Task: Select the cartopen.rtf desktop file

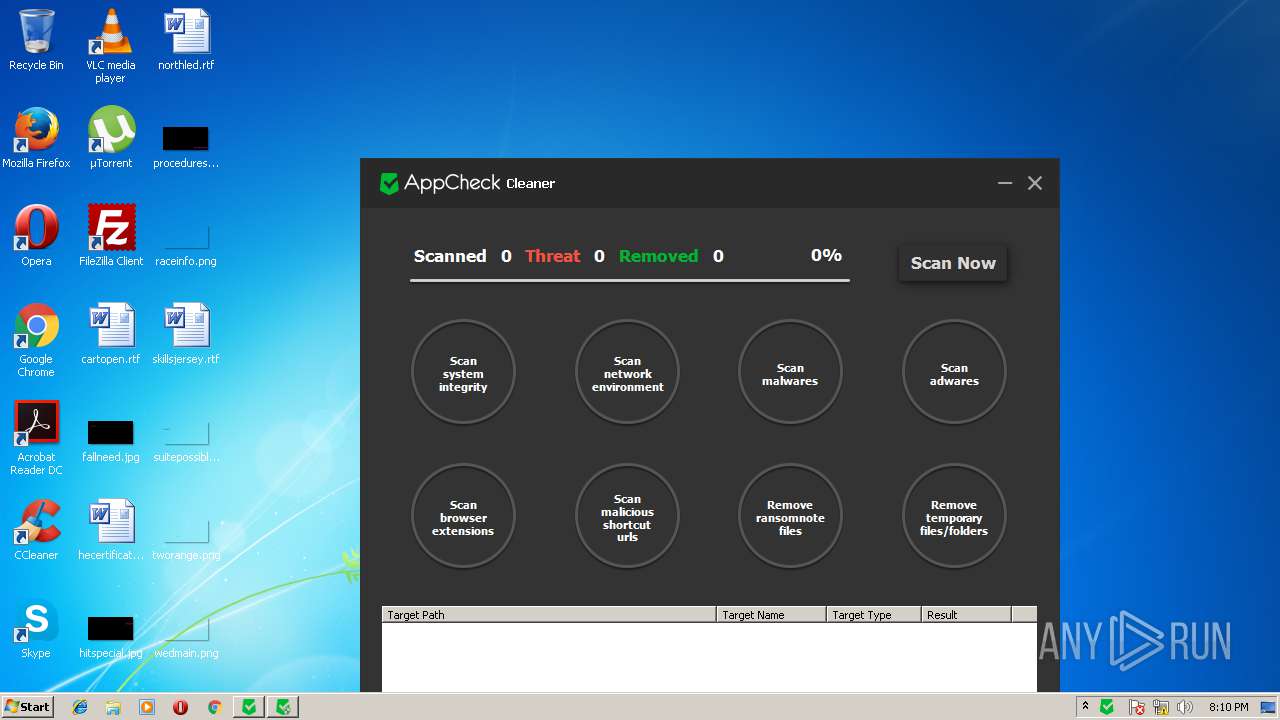Action: (x=110, y=334)
